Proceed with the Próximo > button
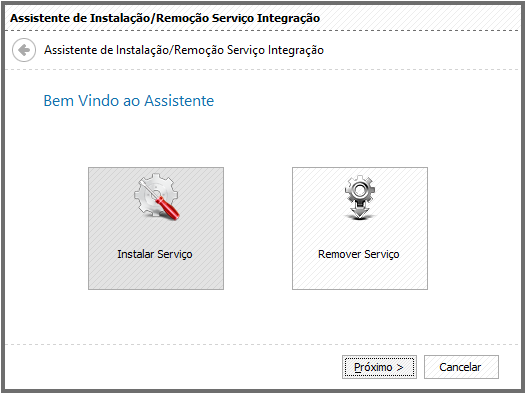 [x=379, y=367]
